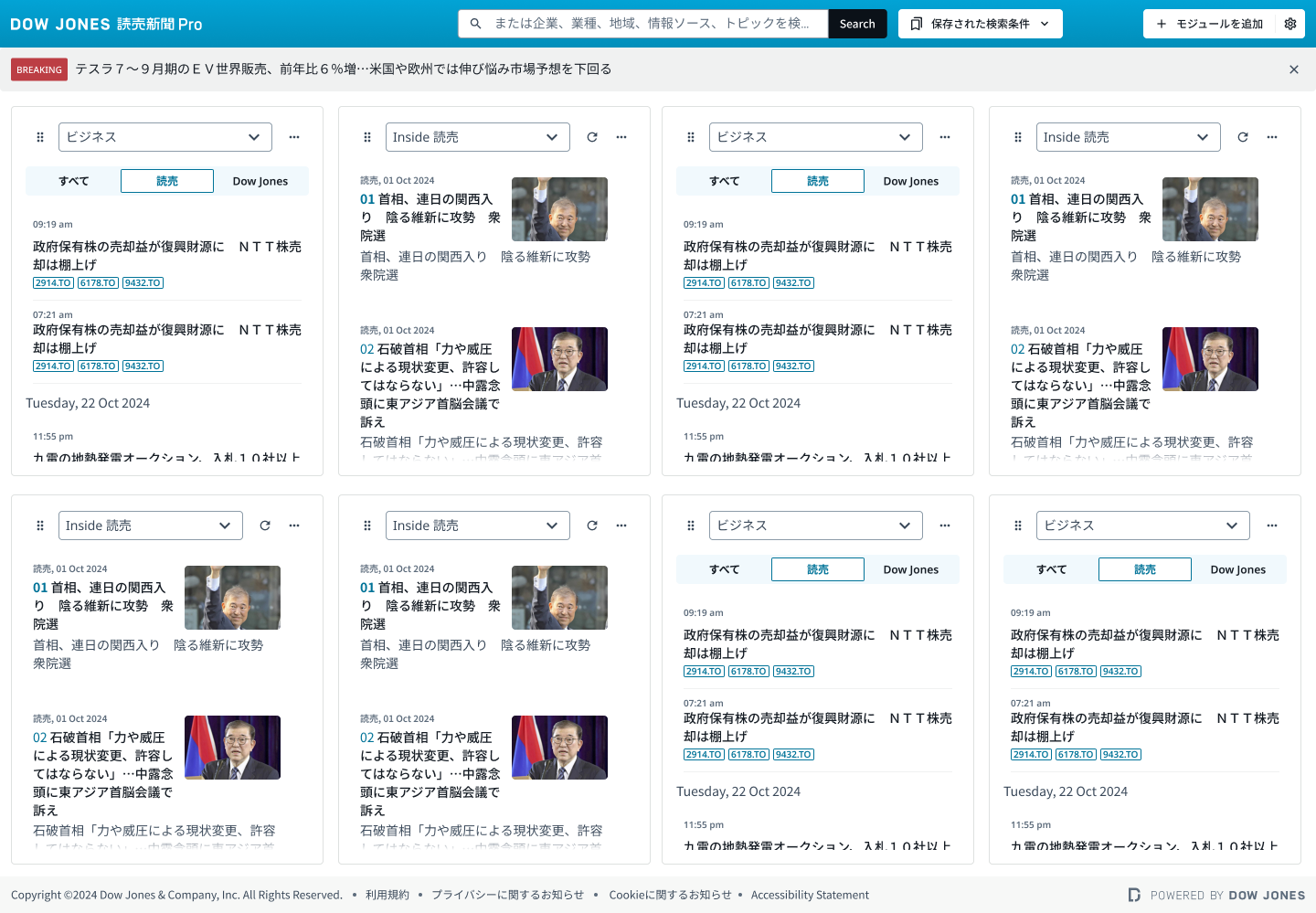The height and width of the screenshot is (913, 1316).
Task: Open article 02 thumbnail in bottom row second module
Action: [559, 748]
